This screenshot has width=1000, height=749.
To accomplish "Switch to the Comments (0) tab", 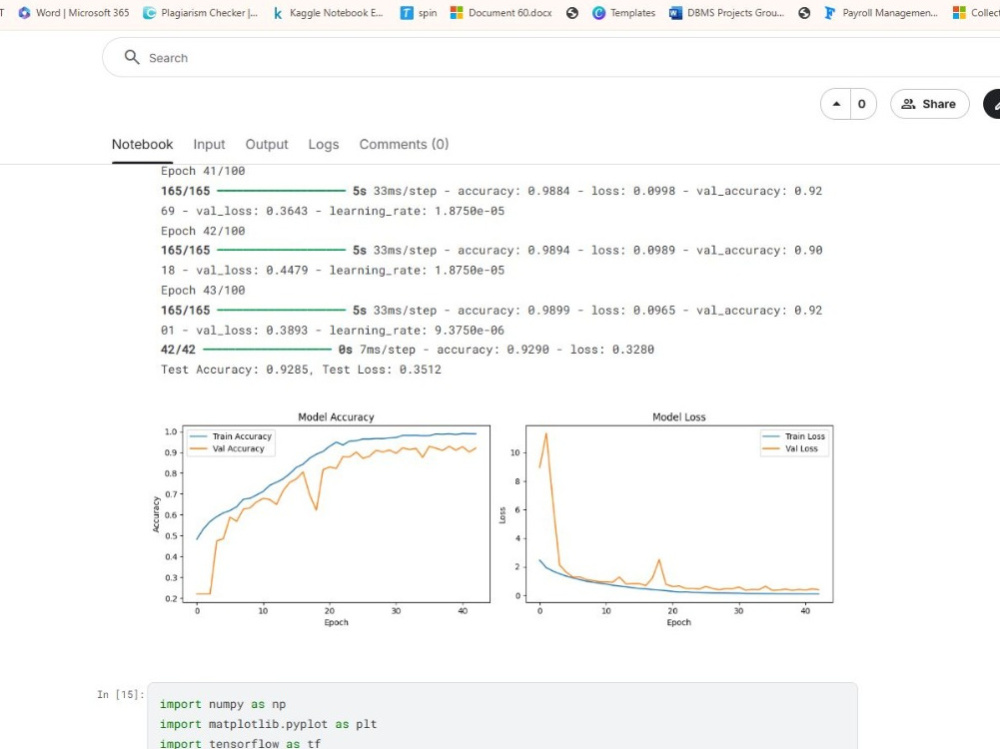I will pyautogui.click(x=404, y=144).
